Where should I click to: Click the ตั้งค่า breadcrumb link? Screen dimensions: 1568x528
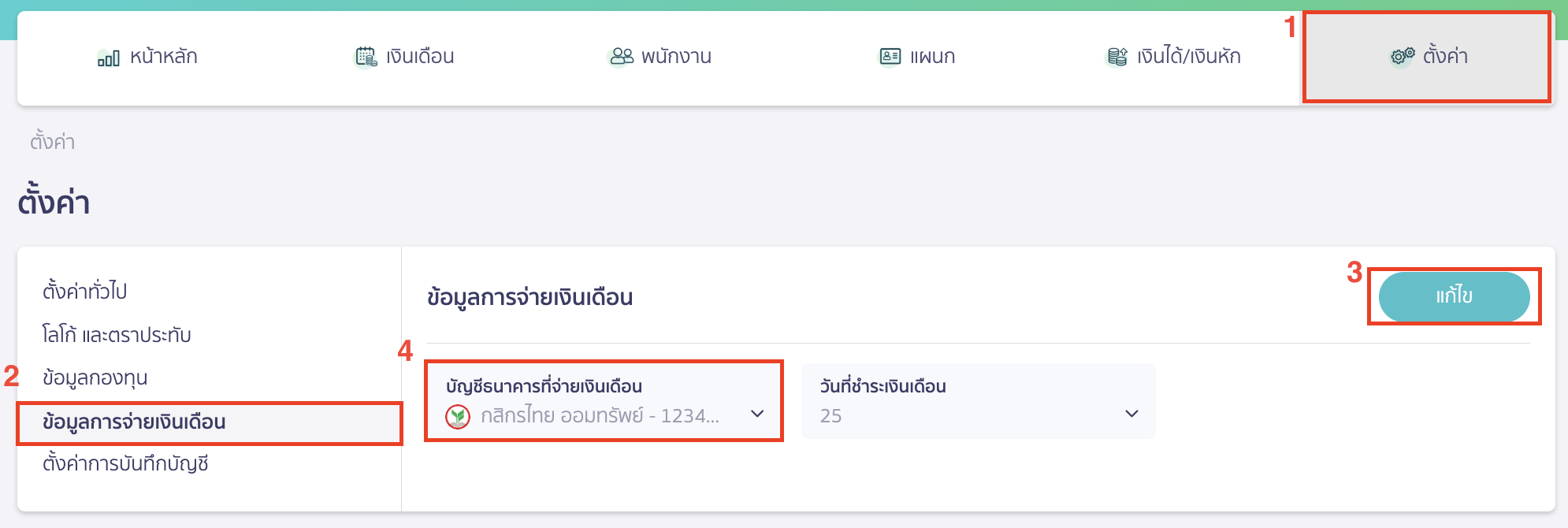(x=53, y=142)
